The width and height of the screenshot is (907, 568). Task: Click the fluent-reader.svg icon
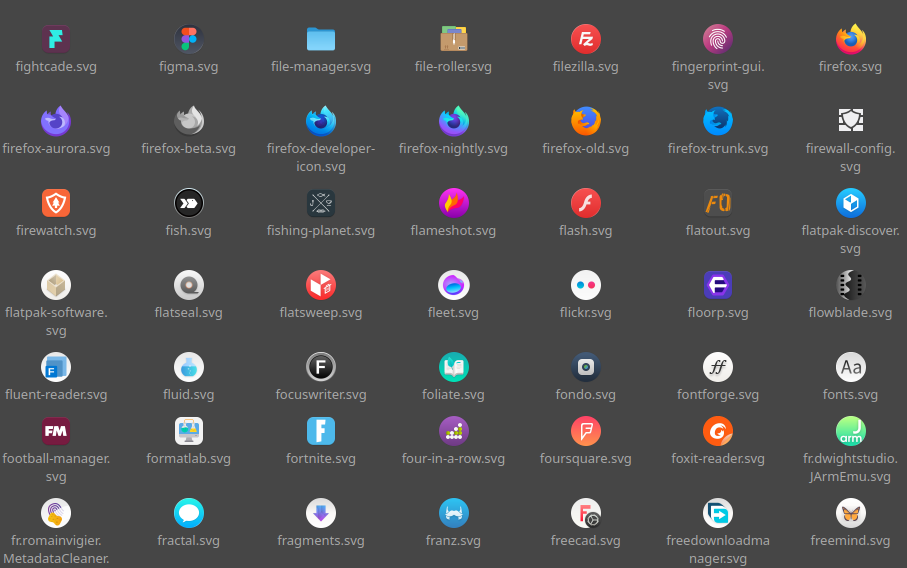tap(56, 367)
